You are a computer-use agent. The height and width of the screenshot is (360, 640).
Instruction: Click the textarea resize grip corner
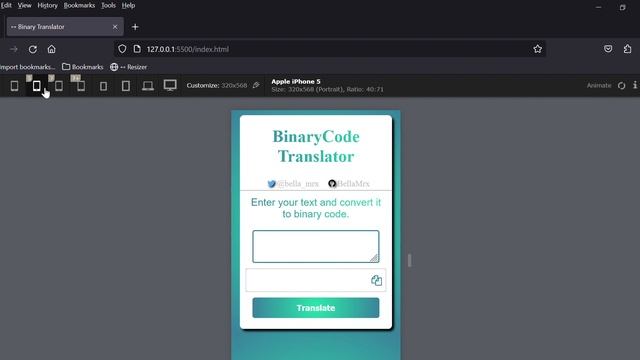click(x=374, y=258)
